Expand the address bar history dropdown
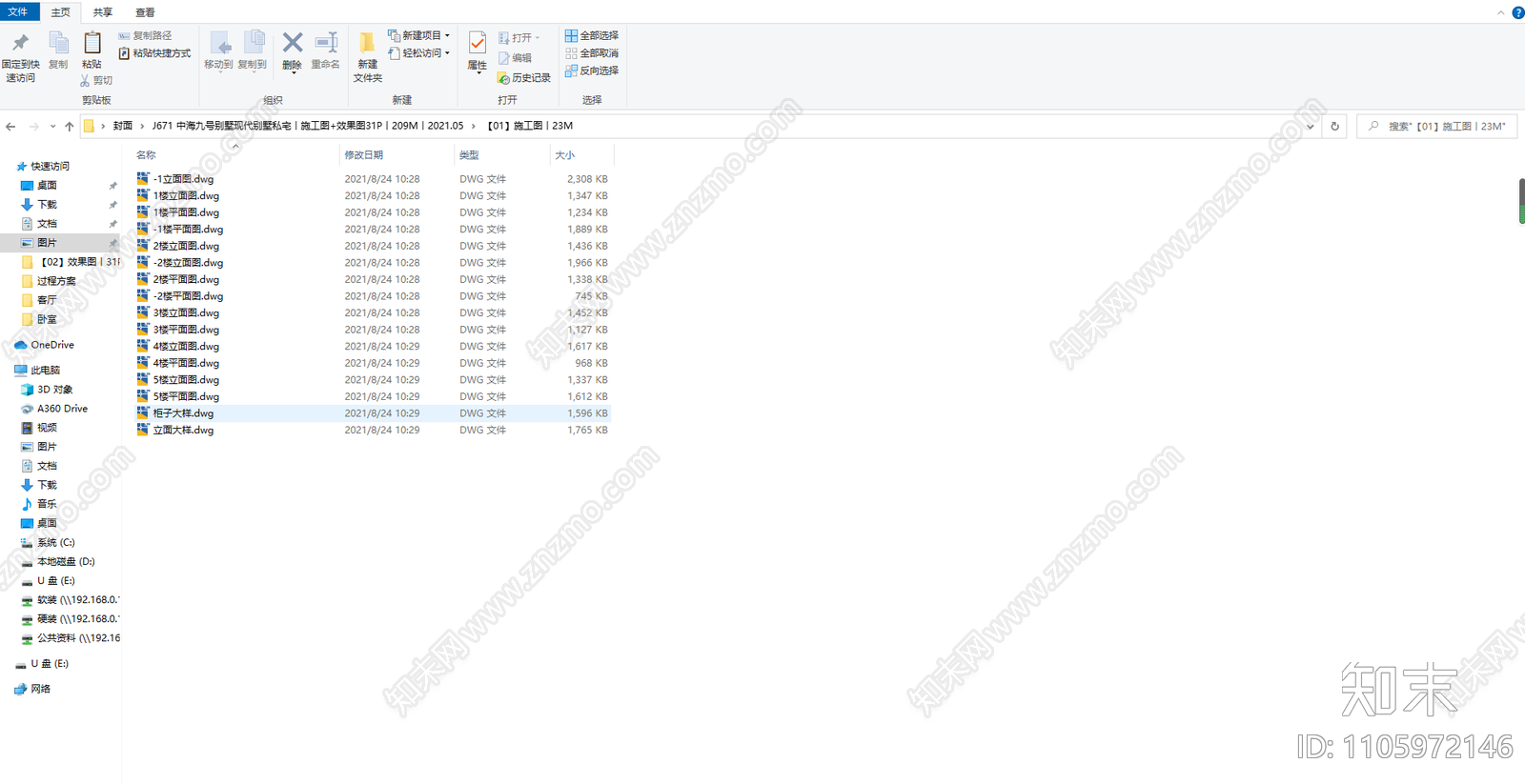Image resolution: width=1525 pixels, height=784 pixels. (x=1310, y=126)
